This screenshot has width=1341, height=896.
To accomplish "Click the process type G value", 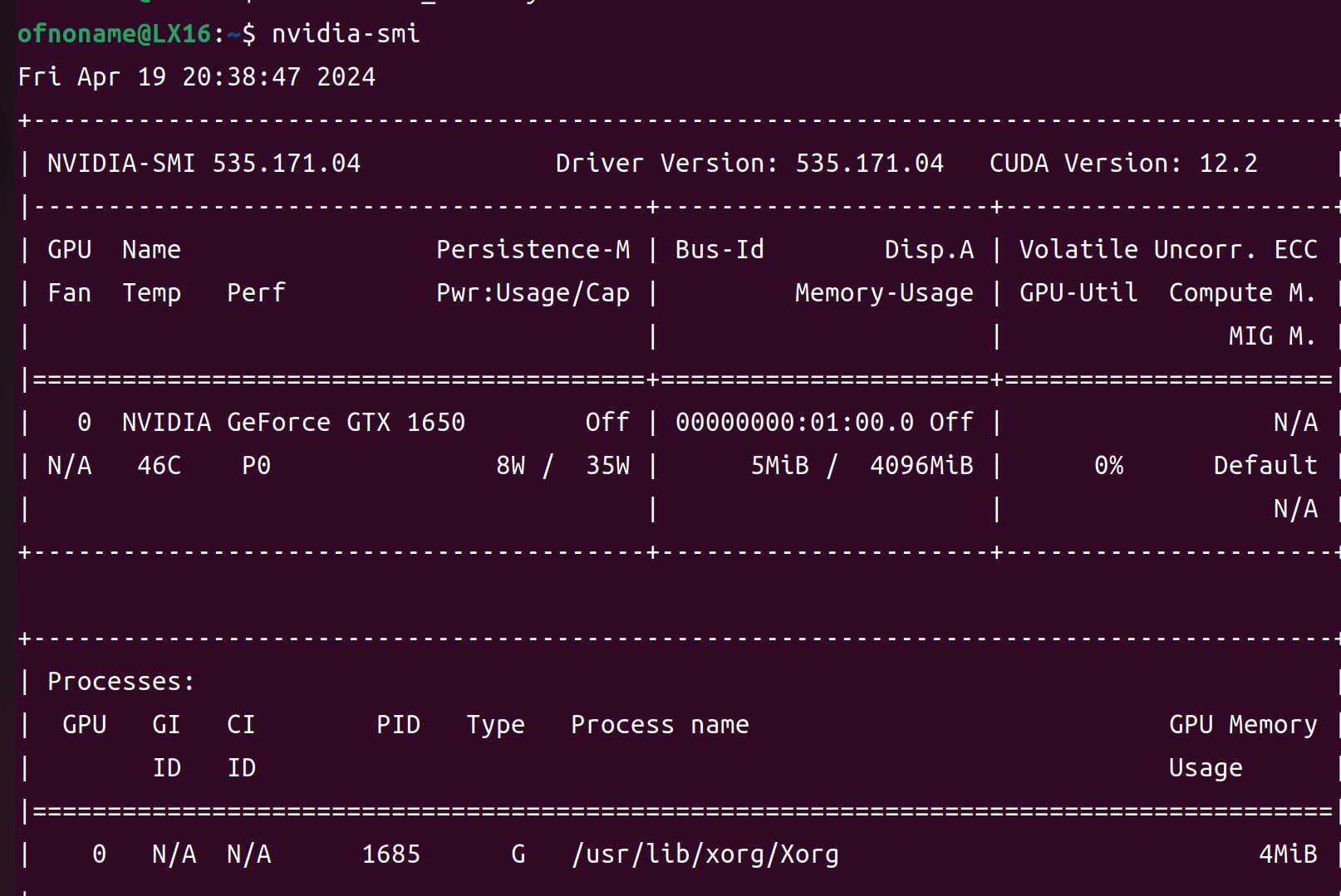I will [x=518, y=854].
